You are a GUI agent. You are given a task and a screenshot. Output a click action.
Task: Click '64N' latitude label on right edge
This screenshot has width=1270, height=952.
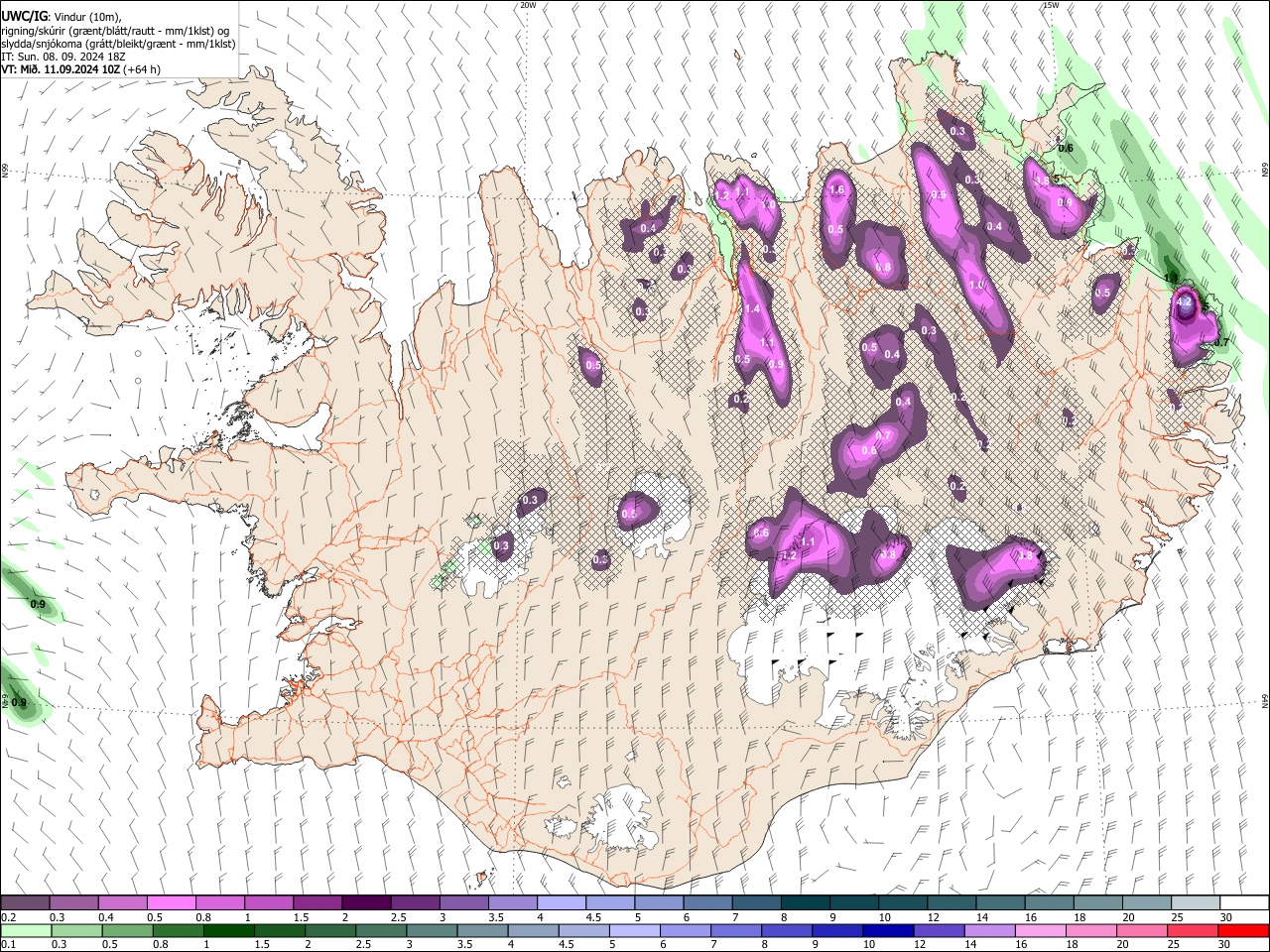coord(1265,700)
